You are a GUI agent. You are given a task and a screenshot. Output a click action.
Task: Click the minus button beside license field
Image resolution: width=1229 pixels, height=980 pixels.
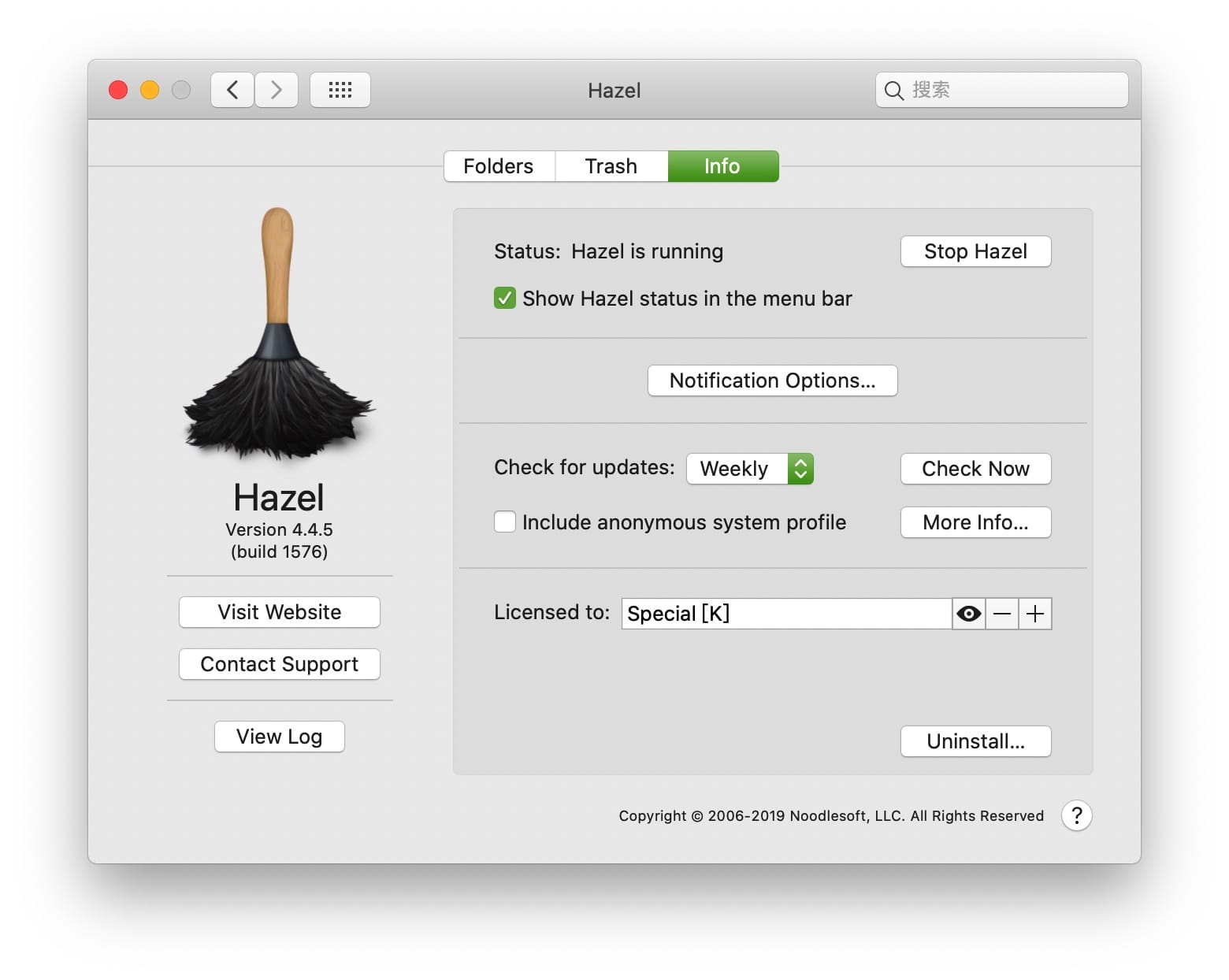click(1002, 614)
